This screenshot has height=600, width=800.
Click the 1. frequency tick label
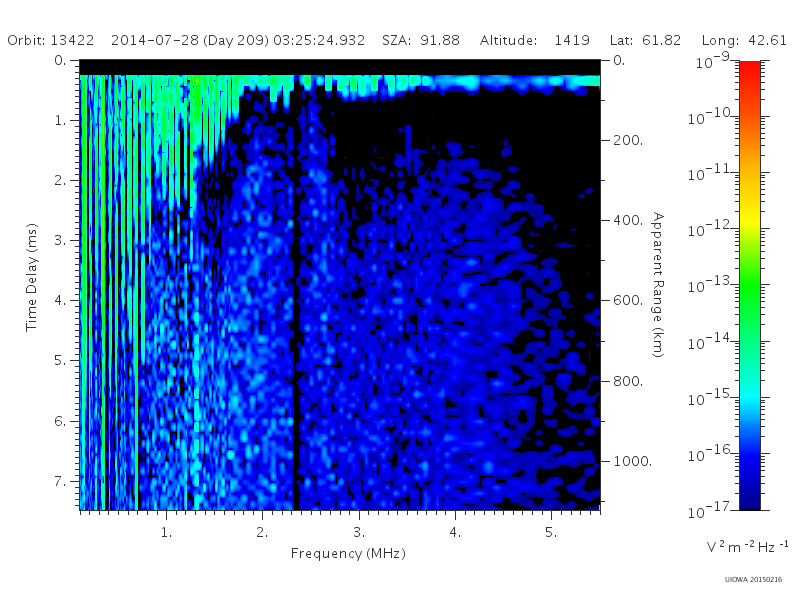coord(166,532)
